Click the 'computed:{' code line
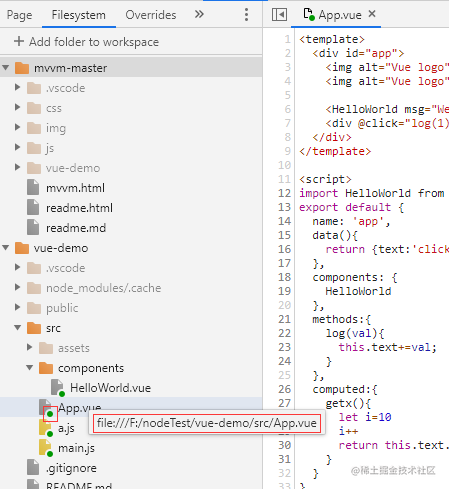 [x=345, y=389]
